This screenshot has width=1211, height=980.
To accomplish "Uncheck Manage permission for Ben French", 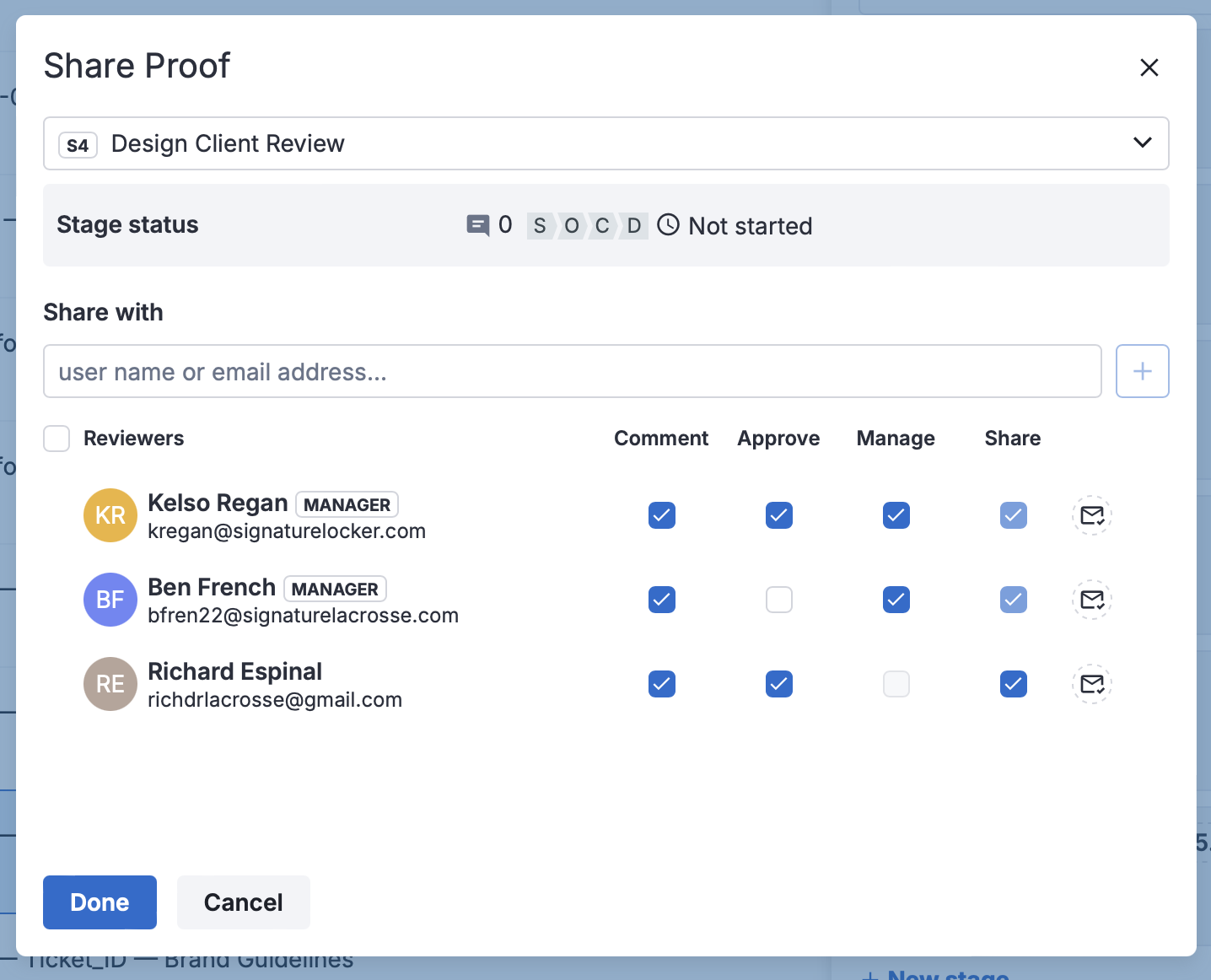I will point(896,600).
